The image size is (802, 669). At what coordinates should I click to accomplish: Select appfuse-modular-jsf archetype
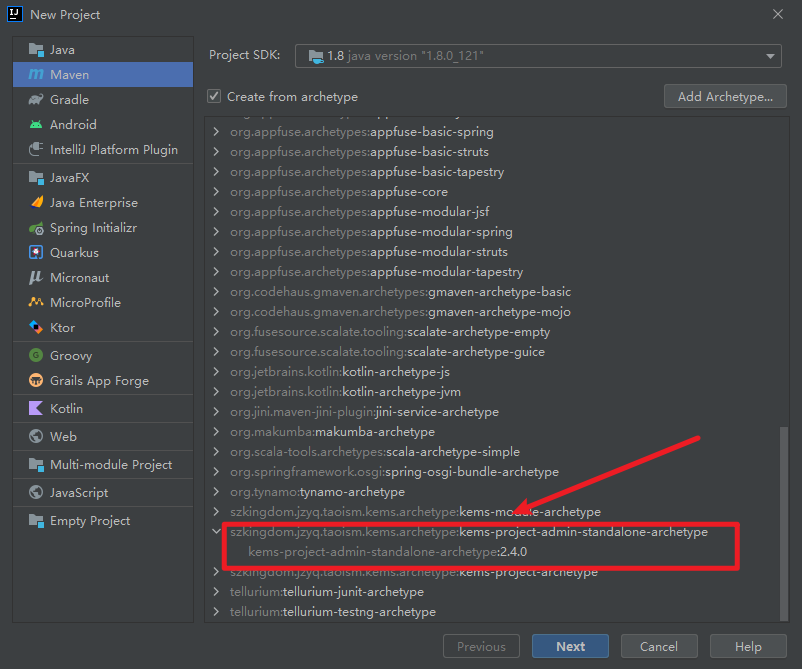pyautogui.click(x=360, y=212)
